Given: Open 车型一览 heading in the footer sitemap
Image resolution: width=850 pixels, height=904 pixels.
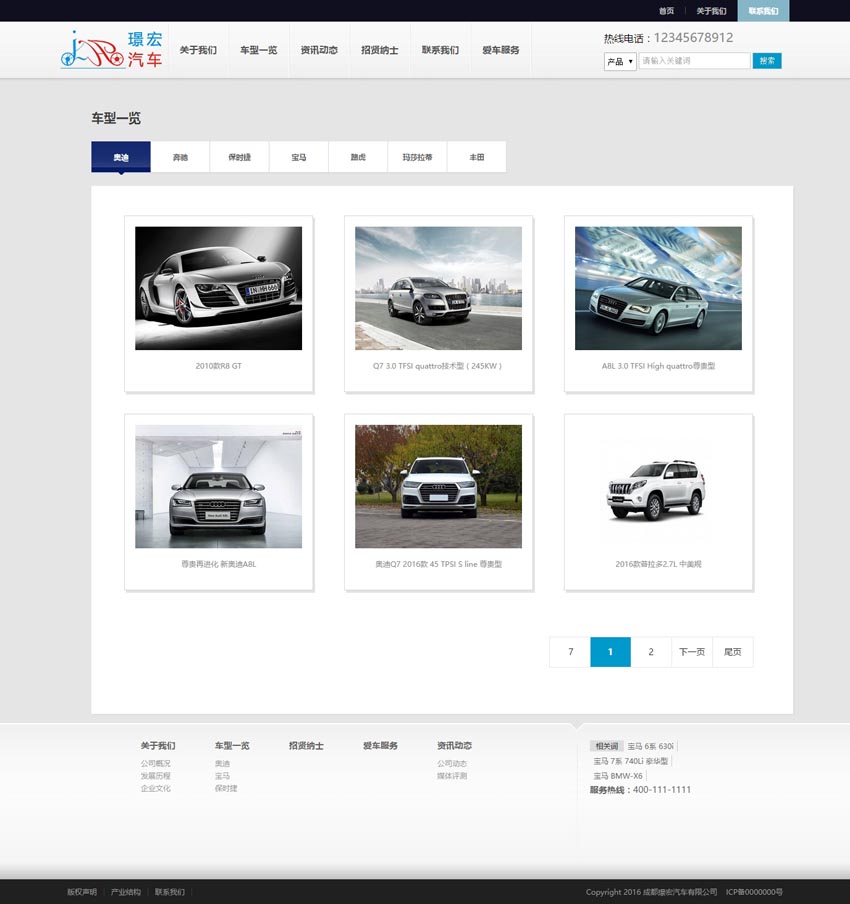Looking at the screenshot, I should (x=232, y=745).
